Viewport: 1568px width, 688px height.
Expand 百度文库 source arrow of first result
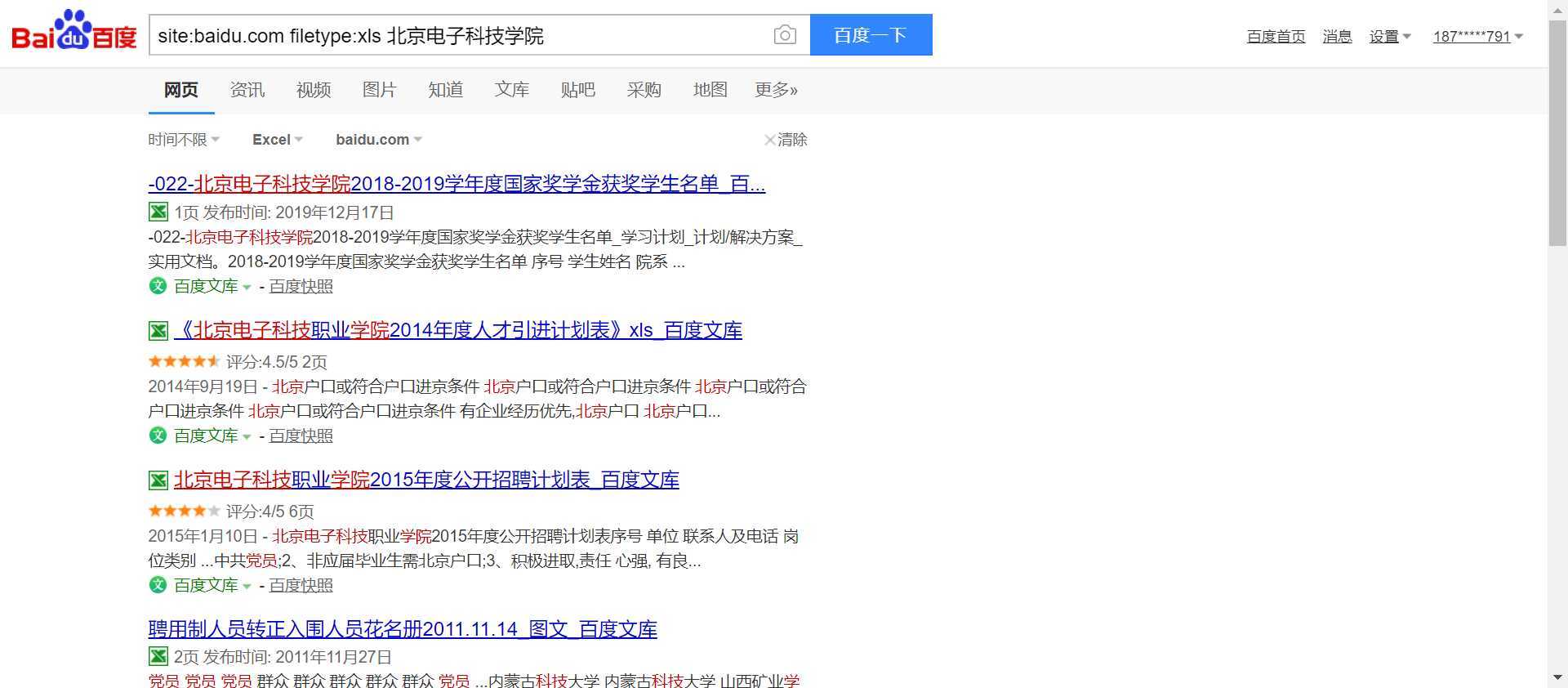tap(247, 287)
